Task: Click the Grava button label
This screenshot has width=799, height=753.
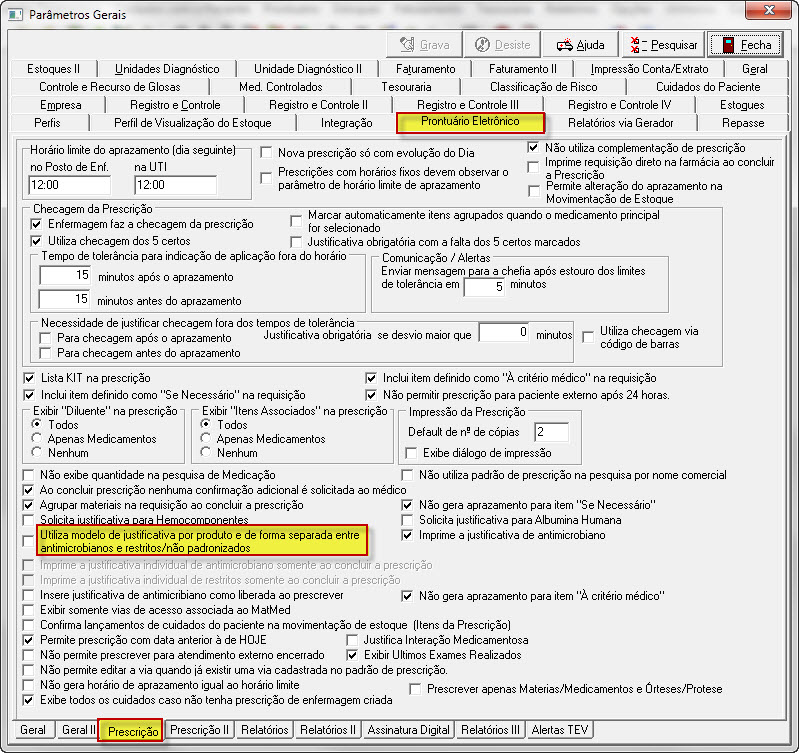Action: [x=434, y=45]
